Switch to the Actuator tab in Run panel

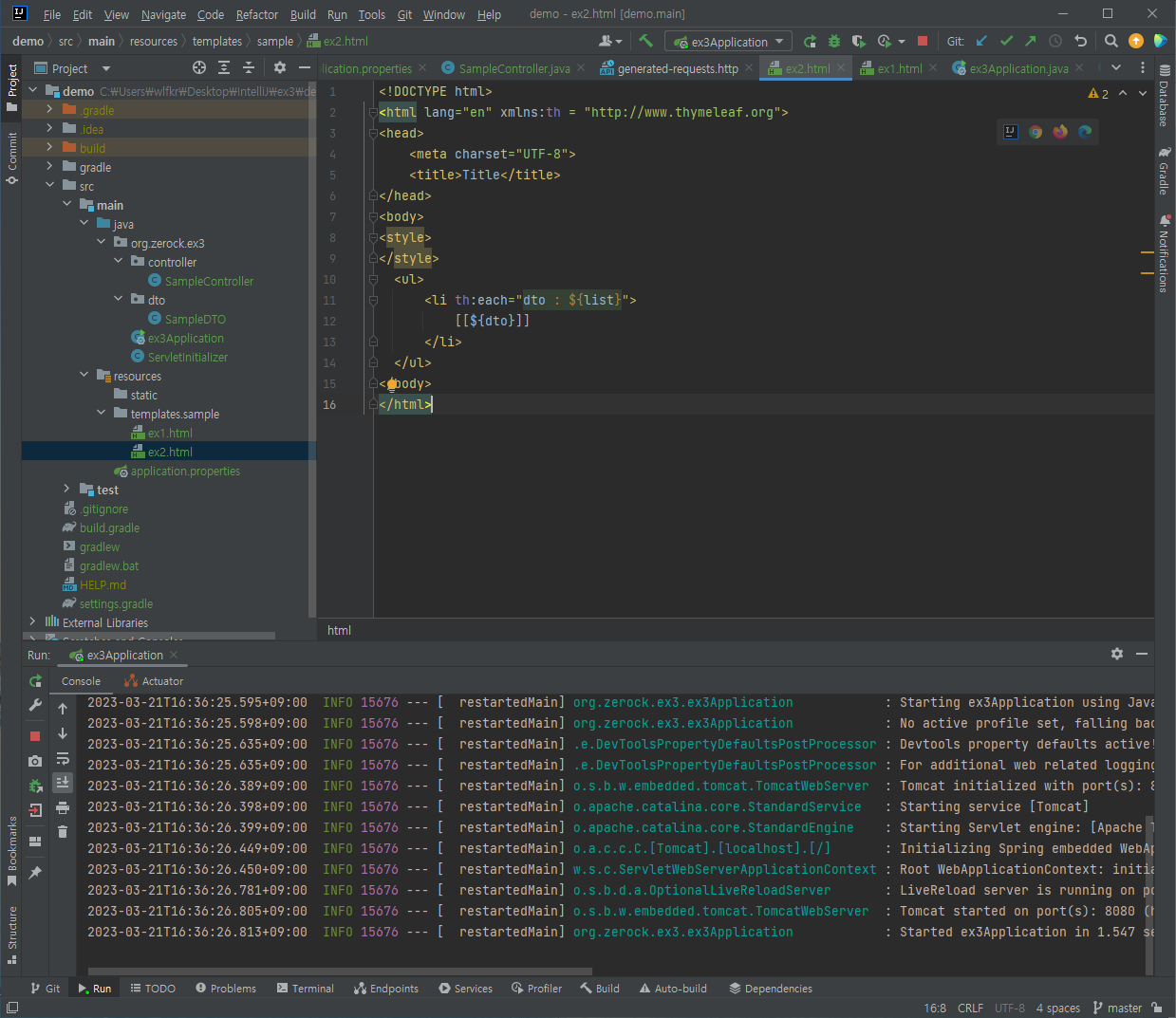pyautogui.click(x=154, y=681)
